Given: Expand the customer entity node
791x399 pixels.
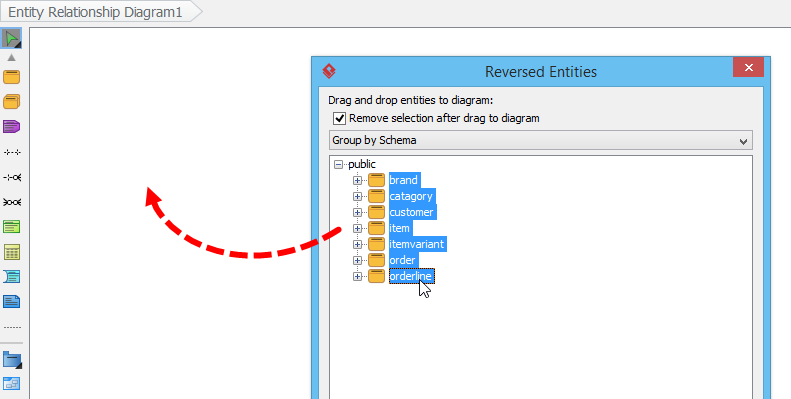Looking at the screenshot, I should pyautogui.click(x=357, y=212).
